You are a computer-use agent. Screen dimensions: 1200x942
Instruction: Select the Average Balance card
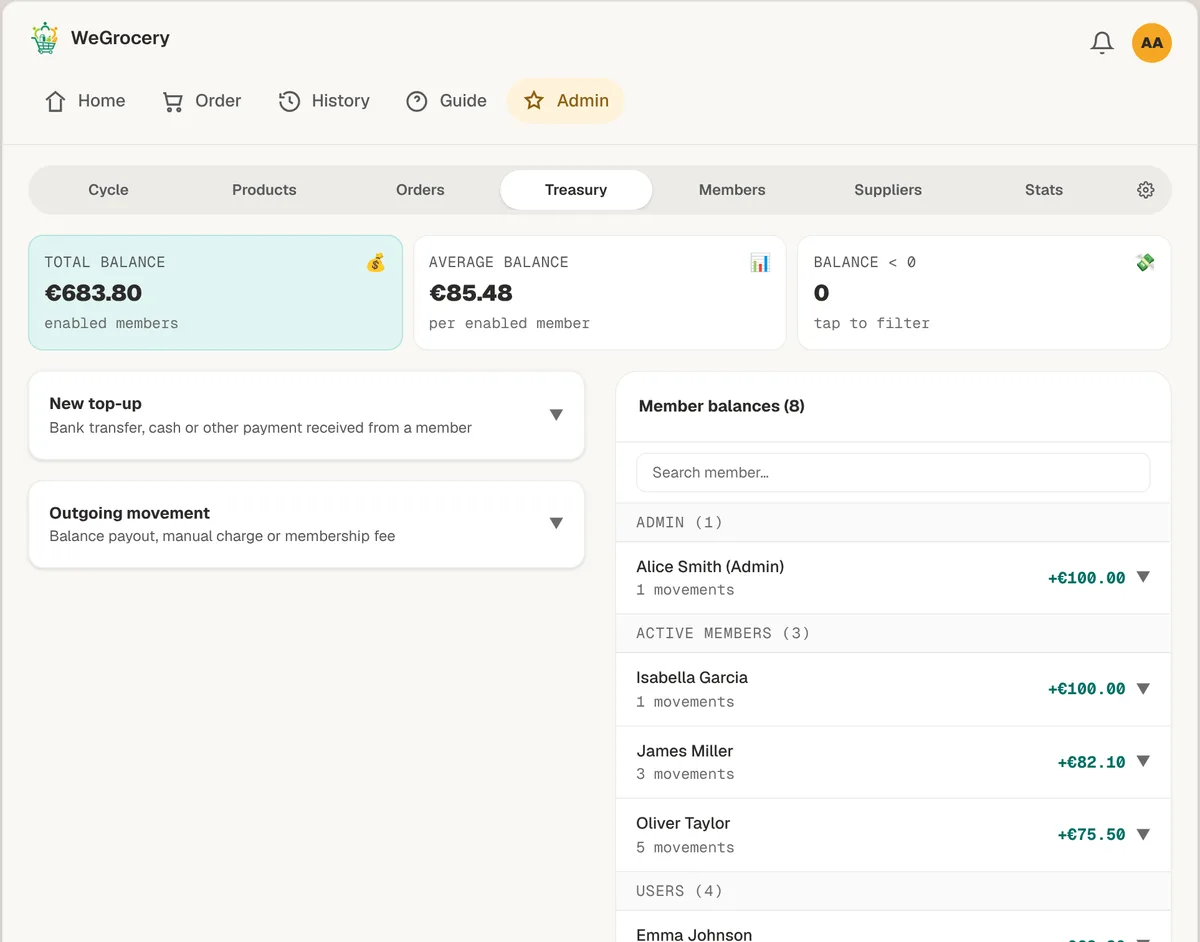coord(600,293)
